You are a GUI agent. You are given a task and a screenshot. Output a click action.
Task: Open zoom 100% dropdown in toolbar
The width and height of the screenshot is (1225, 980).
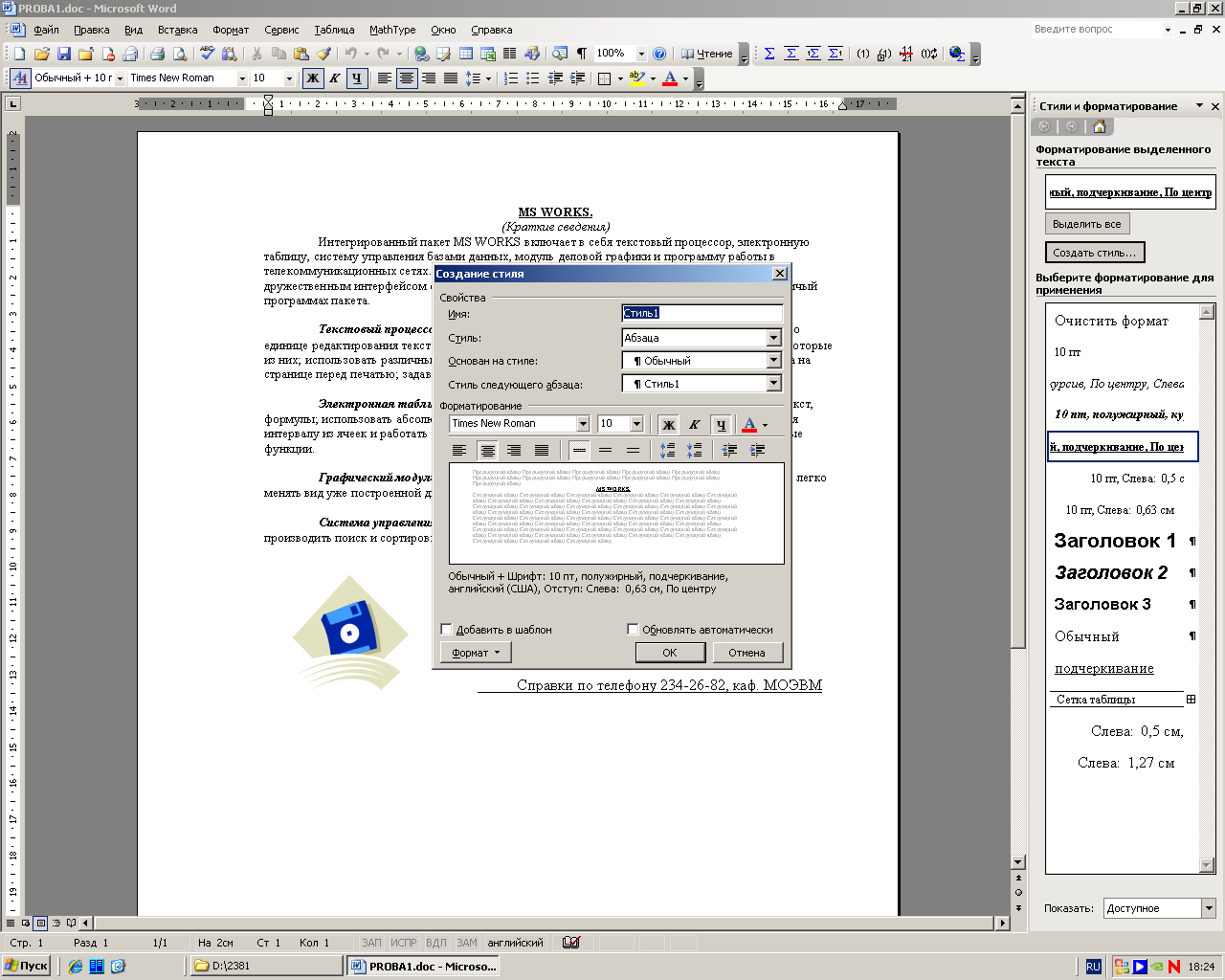641,54
